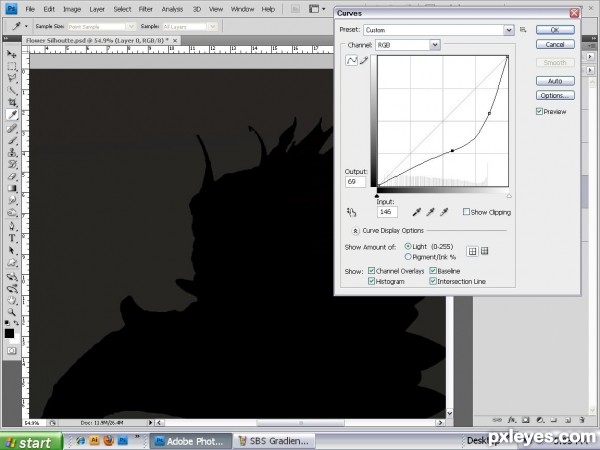Screen dimensions: 600x450
Task: Open the Window menu
Action: coord(242,9)
